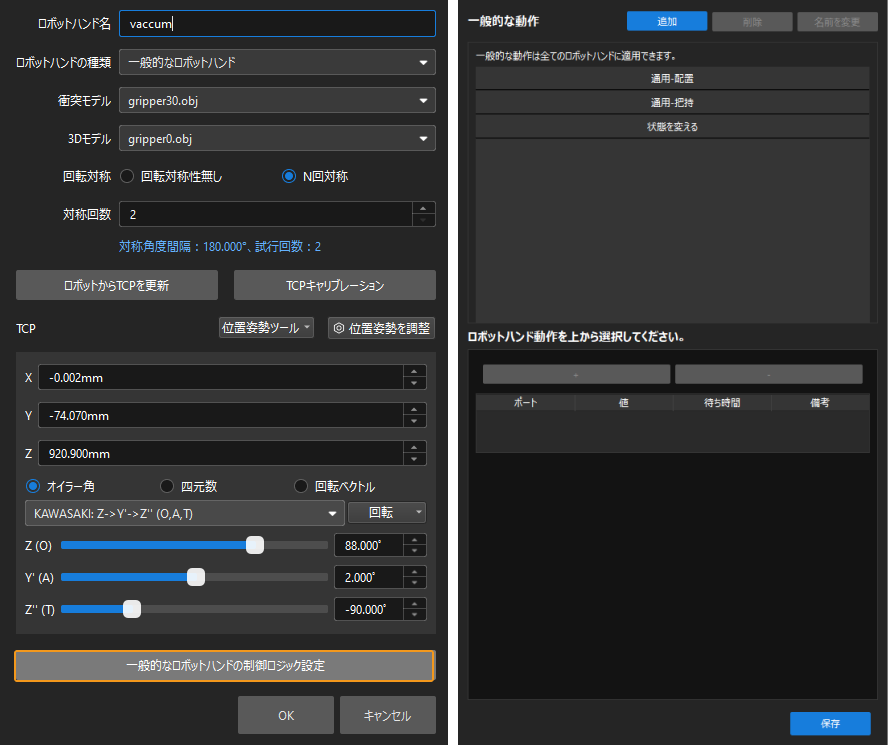Decrease the Y value with down arrow
Viewport: 888px width, 745px height.
tap(414, 421)
